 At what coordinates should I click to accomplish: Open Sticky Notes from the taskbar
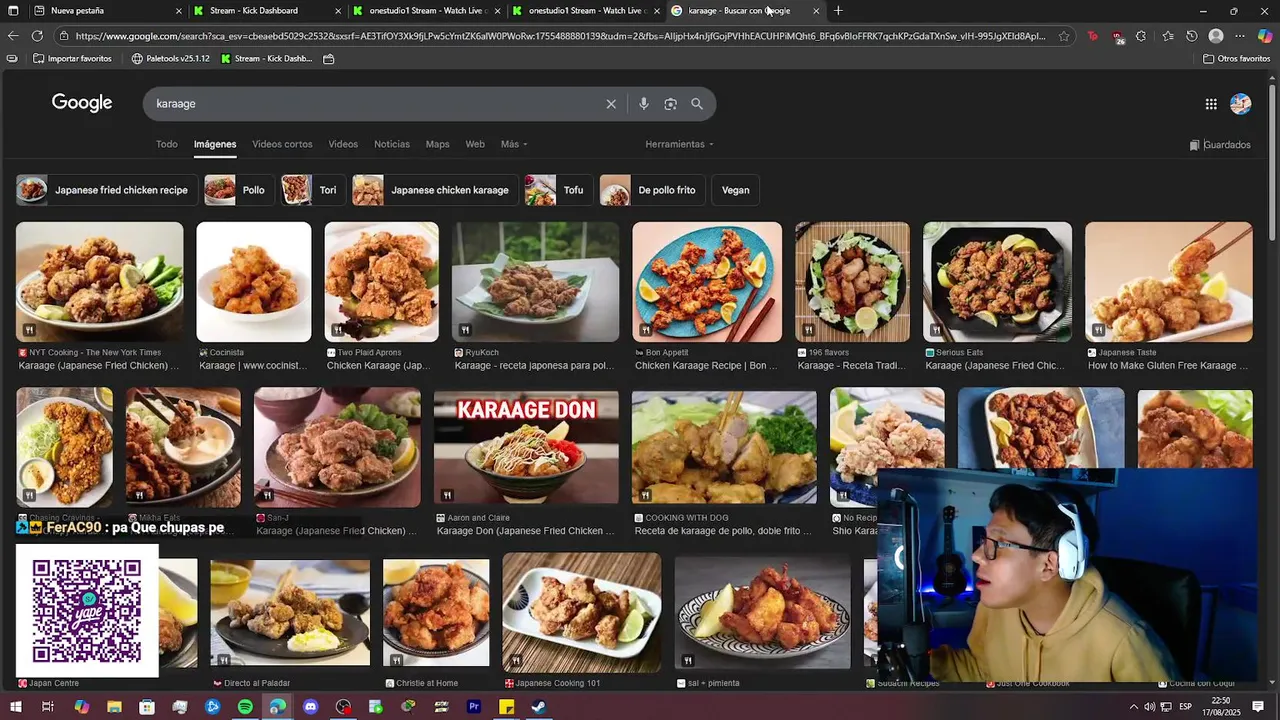(x=507, y=707)
